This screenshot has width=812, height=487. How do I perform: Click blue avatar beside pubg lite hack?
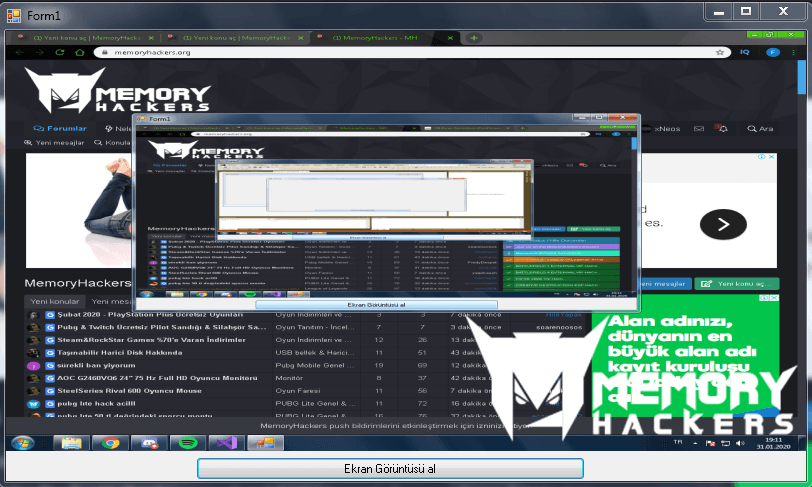(x=33, y=404)
